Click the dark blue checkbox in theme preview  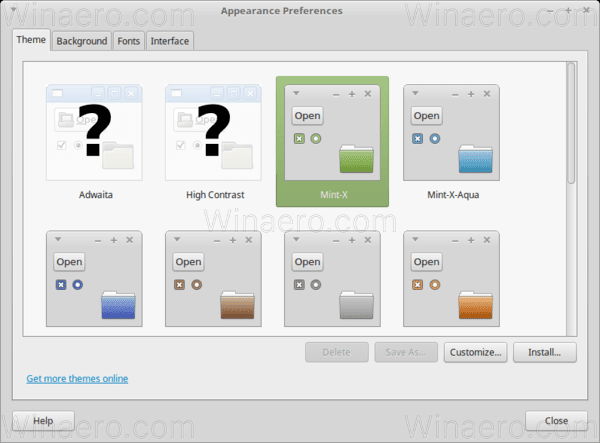pos(61,285)
